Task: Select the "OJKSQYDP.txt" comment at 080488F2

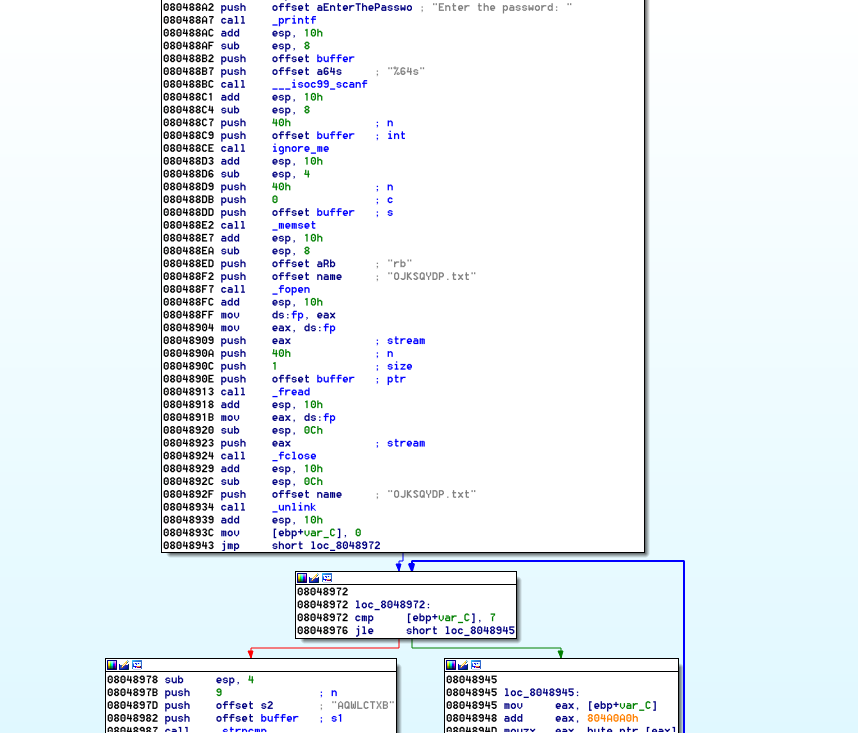Action: click(432, 277)
